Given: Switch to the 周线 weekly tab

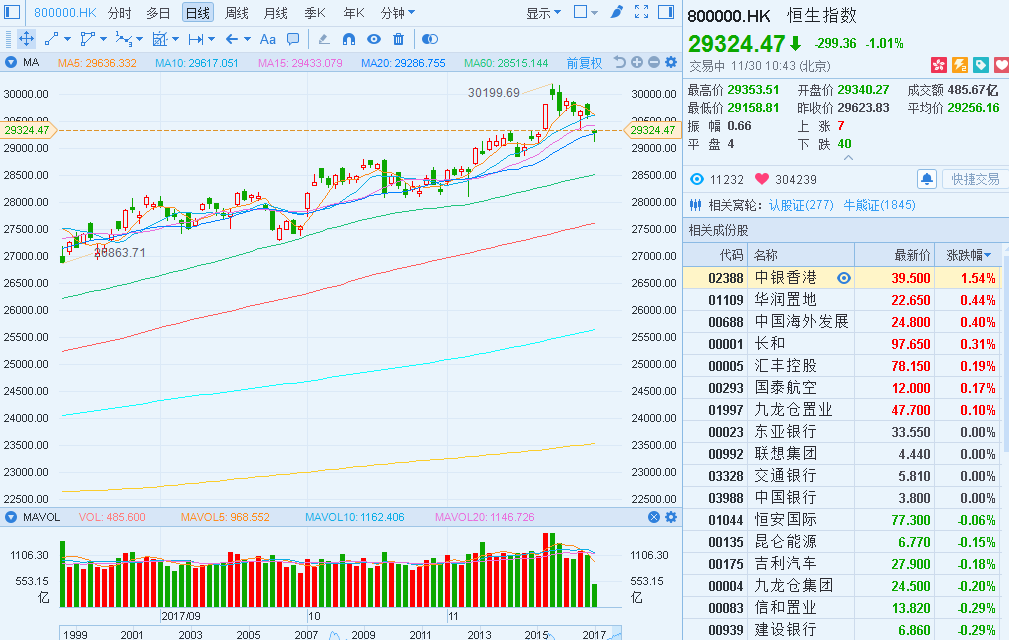Looking at the screenshot, I should [237, 13].
